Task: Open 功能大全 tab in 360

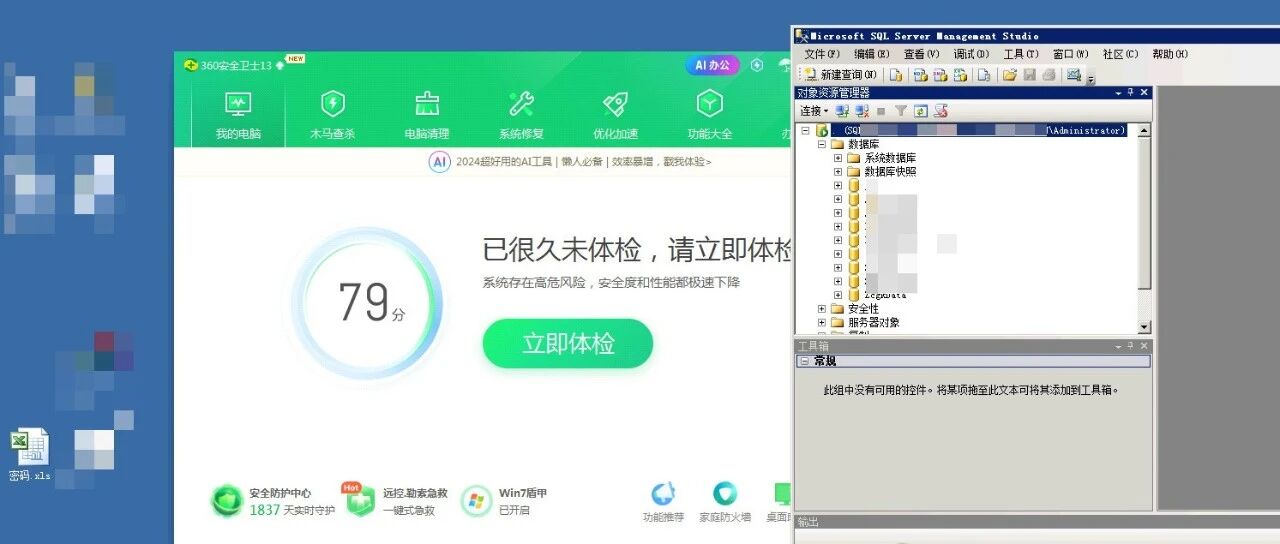Action: point(710,116)
